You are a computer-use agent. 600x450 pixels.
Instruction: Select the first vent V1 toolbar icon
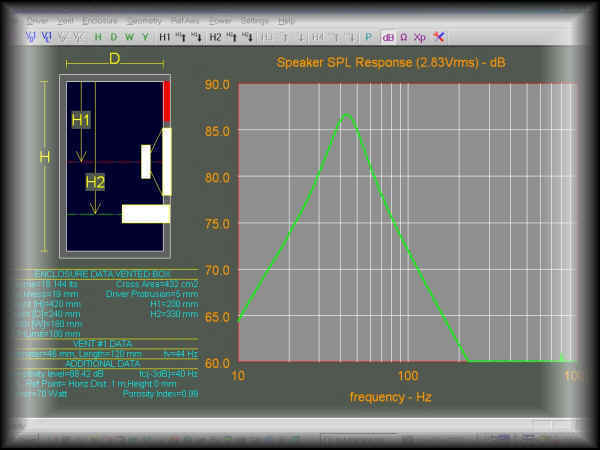32,37
